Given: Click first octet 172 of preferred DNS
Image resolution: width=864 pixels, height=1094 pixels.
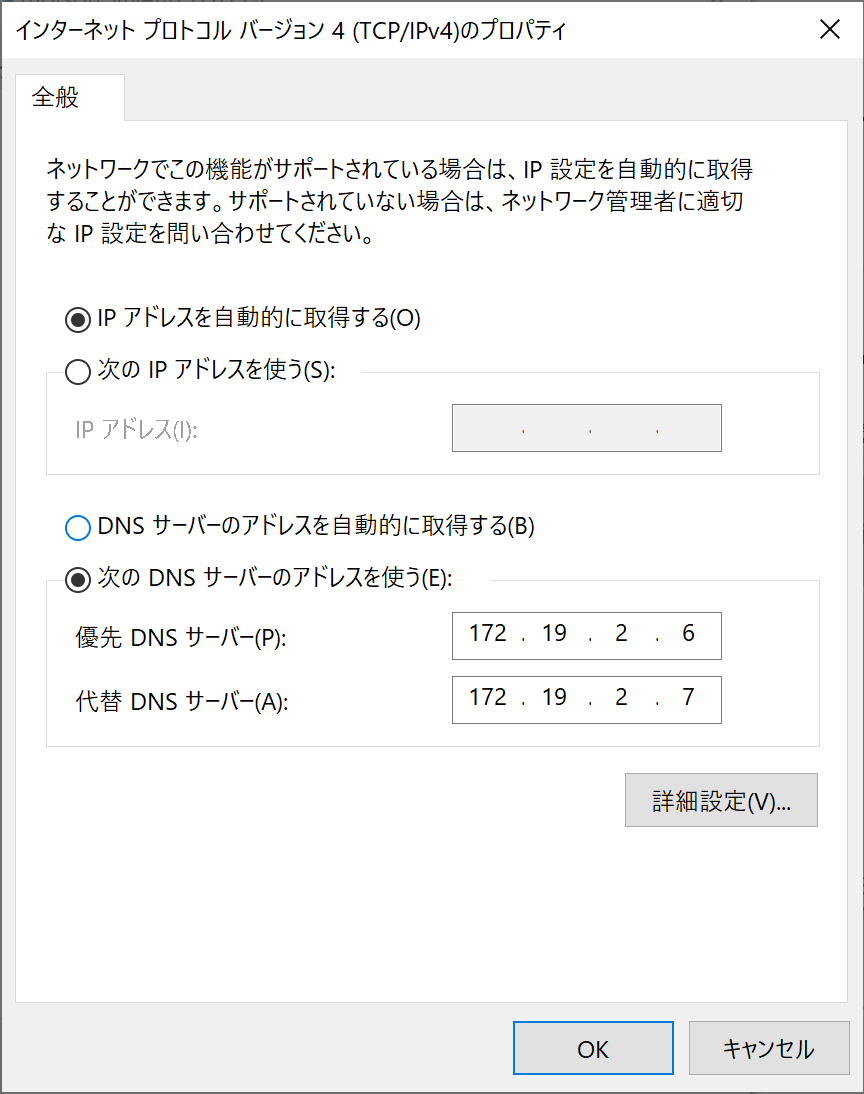Looking at the screenshot, I should tap(488, 634).
